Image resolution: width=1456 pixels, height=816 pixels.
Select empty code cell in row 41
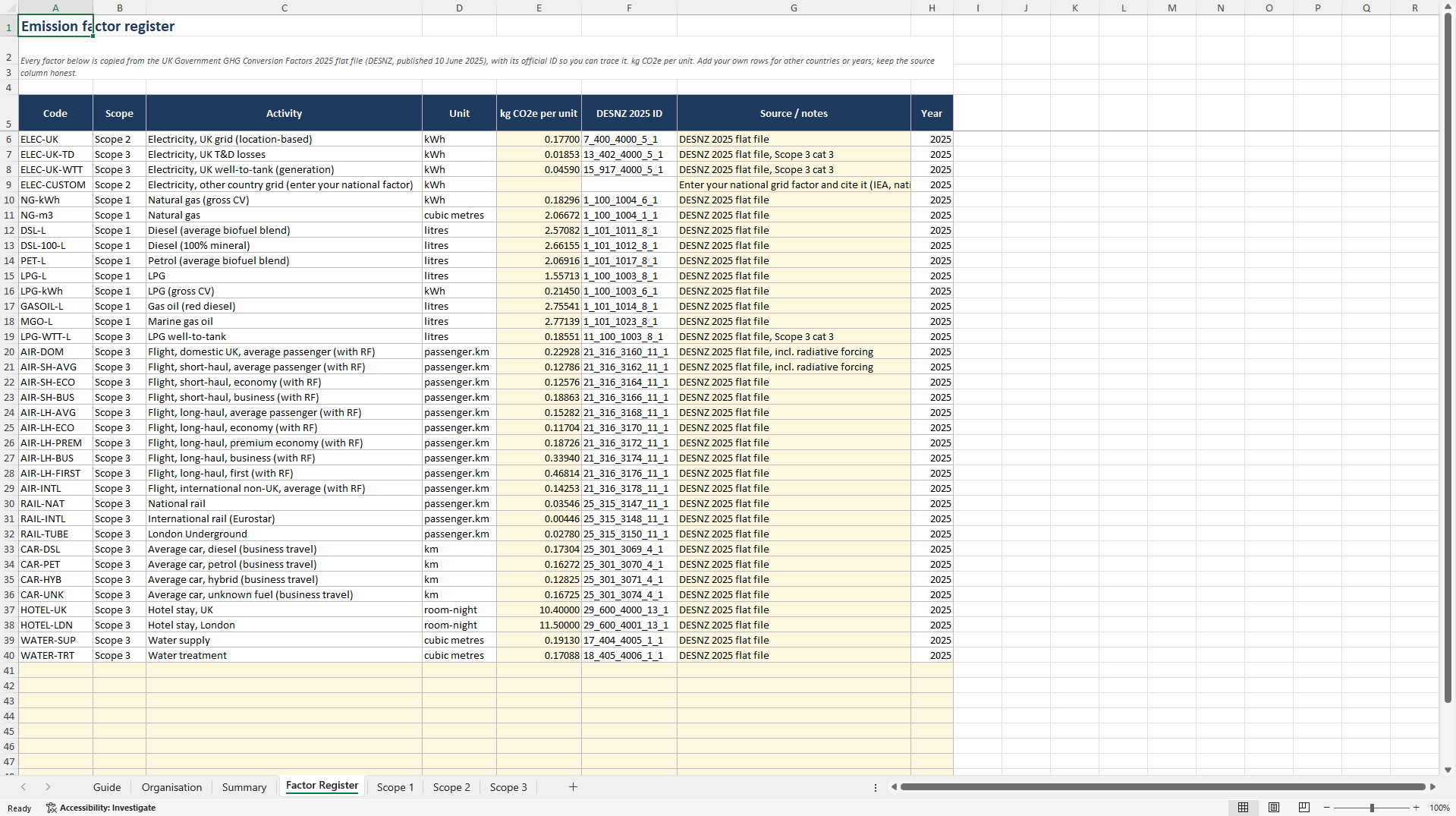coord(55,670)
